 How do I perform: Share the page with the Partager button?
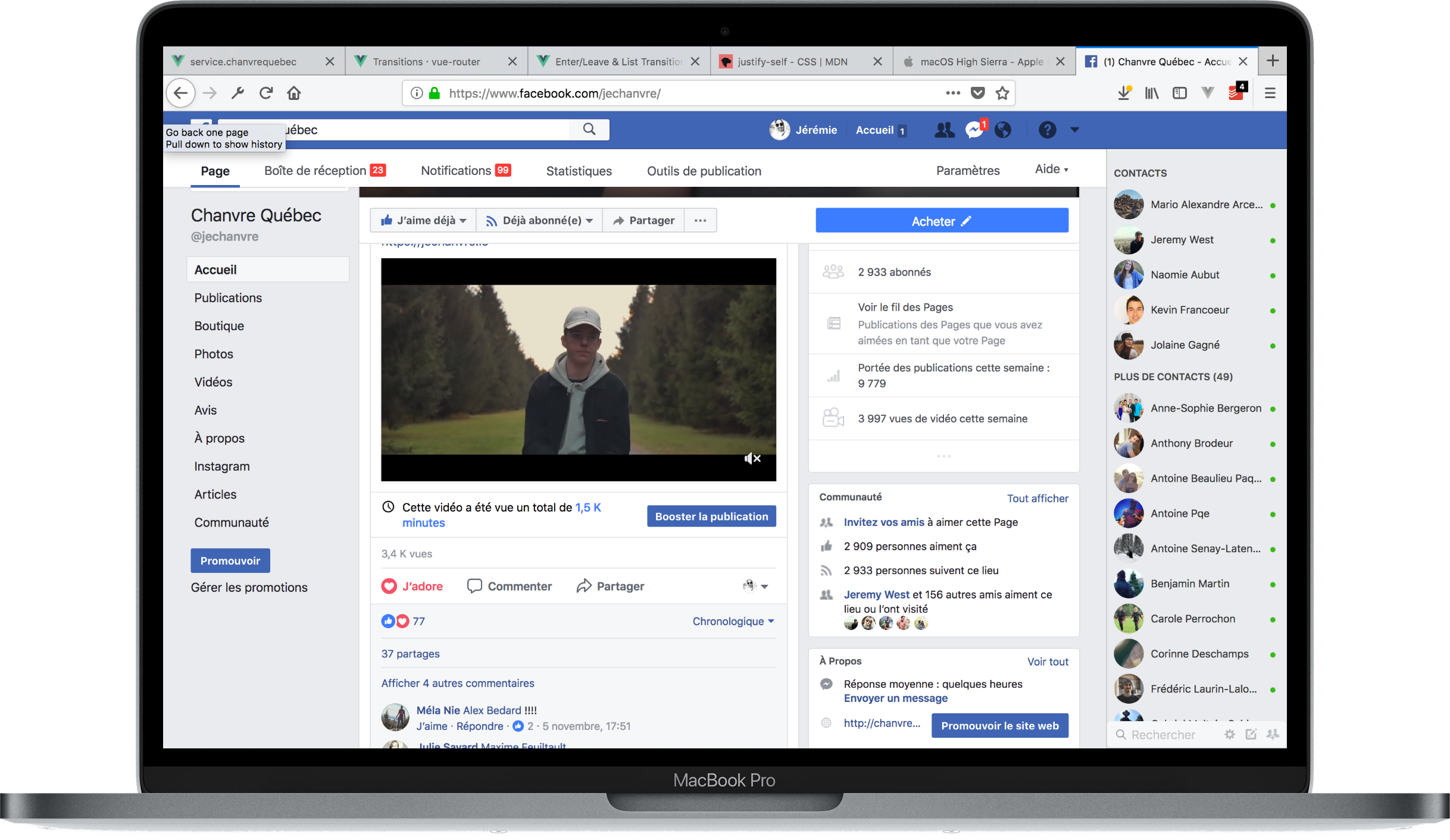643,221
